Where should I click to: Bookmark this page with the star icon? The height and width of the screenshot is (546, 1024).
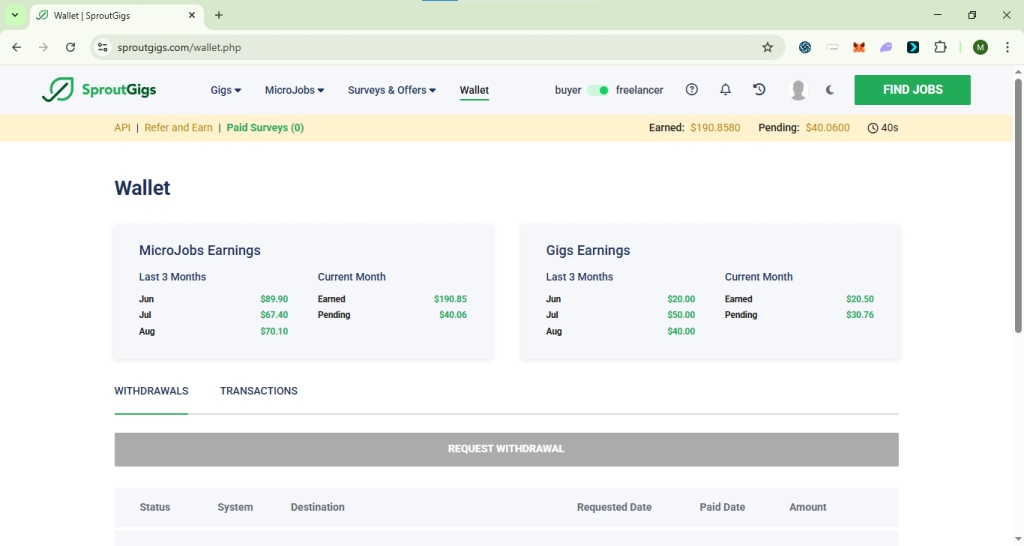click(x=767, y=47)
